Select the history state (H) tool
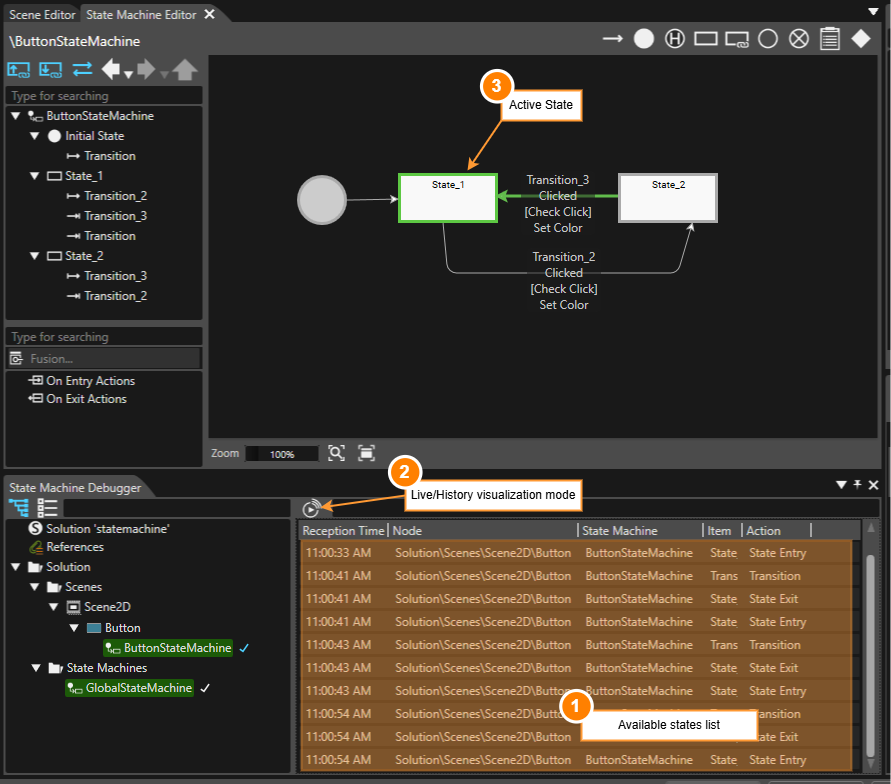Image resolution: width=891 pixels, height=784 pixels. coord(675,39)
